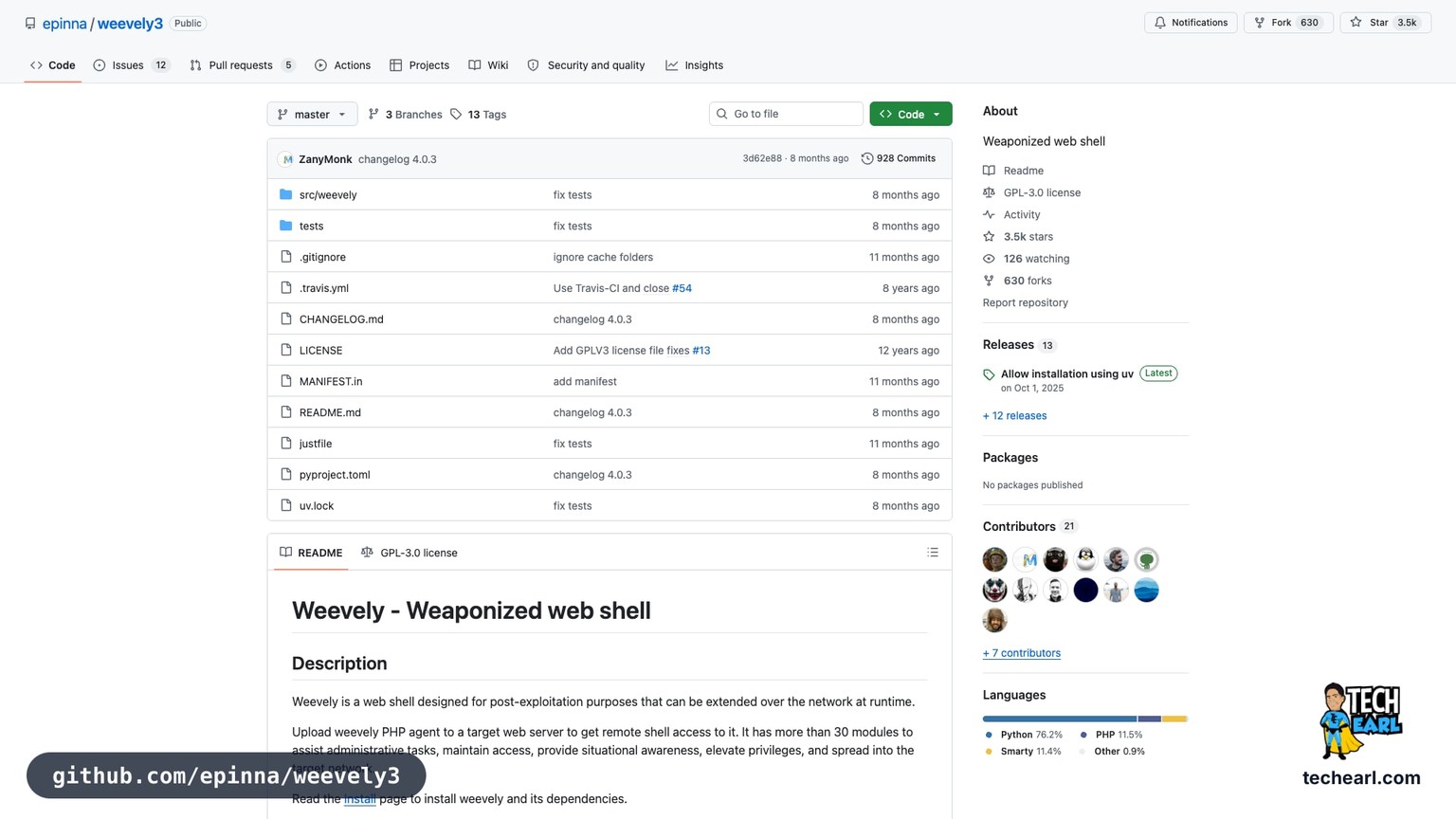This screenshot has height=819, width=1456.
Task: Click the first contributor avatar
Action: point(994,559)
